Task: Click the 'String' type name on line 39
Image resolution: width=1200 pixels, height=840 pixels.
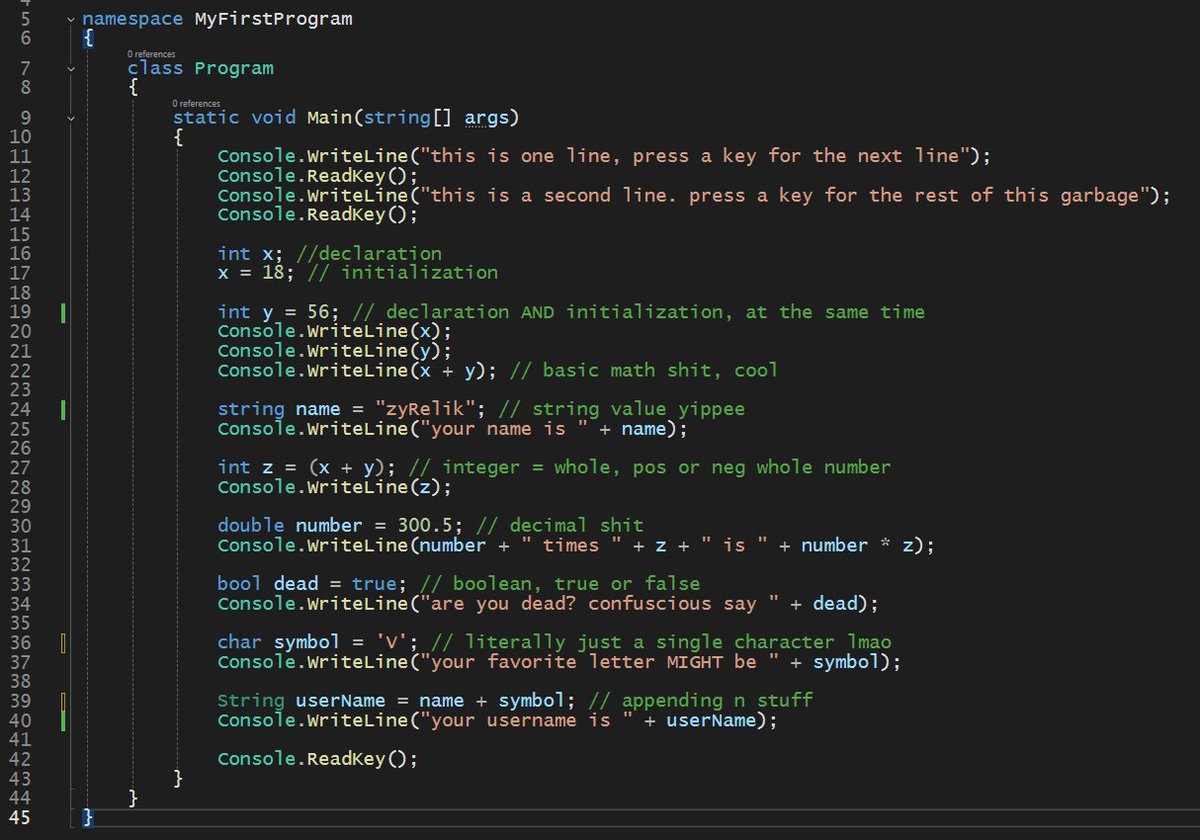Action: 251,702
